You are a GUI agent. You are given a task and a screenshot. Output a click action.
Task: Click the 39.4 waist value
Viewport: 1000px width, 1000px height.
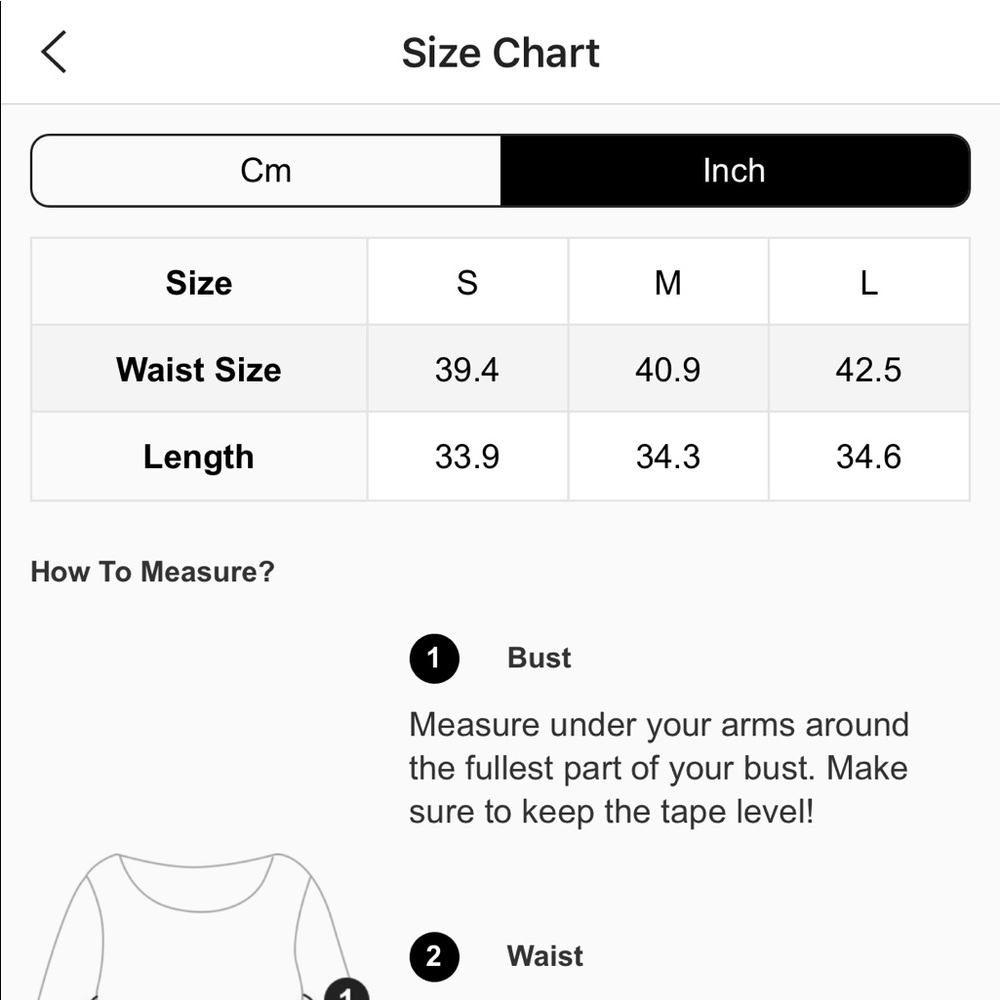point(467,370)
